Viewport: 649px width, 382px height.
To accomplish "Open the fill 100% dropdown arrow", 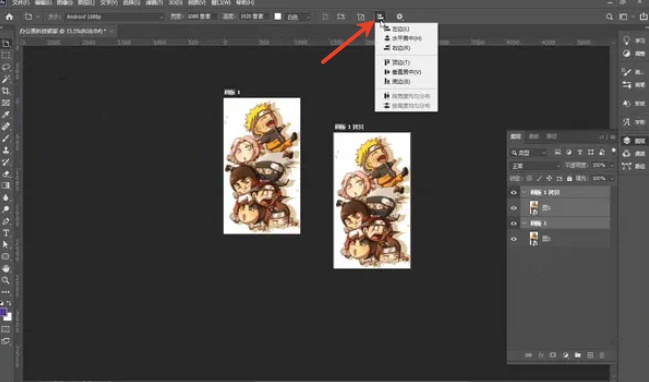I will [612, 178].
